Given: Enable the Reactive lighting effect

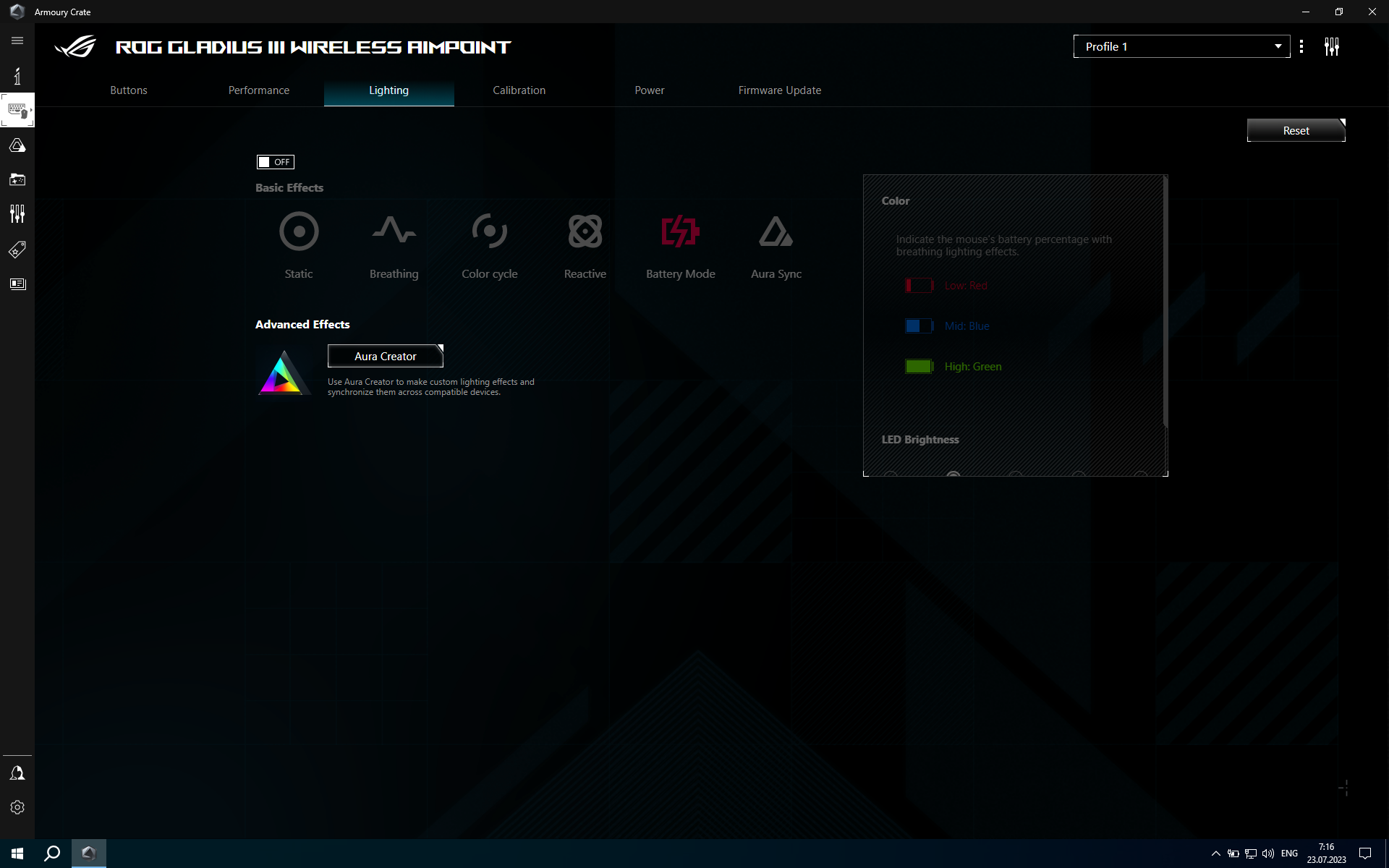Looking at the screenshot, I should (x=585, y=244).
